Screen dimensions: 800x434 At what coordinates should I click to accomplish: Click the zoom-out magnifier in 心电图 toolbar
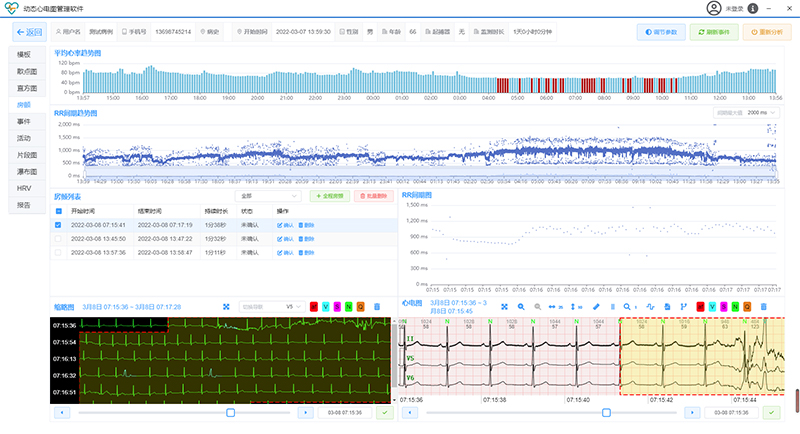click(537, 306)
